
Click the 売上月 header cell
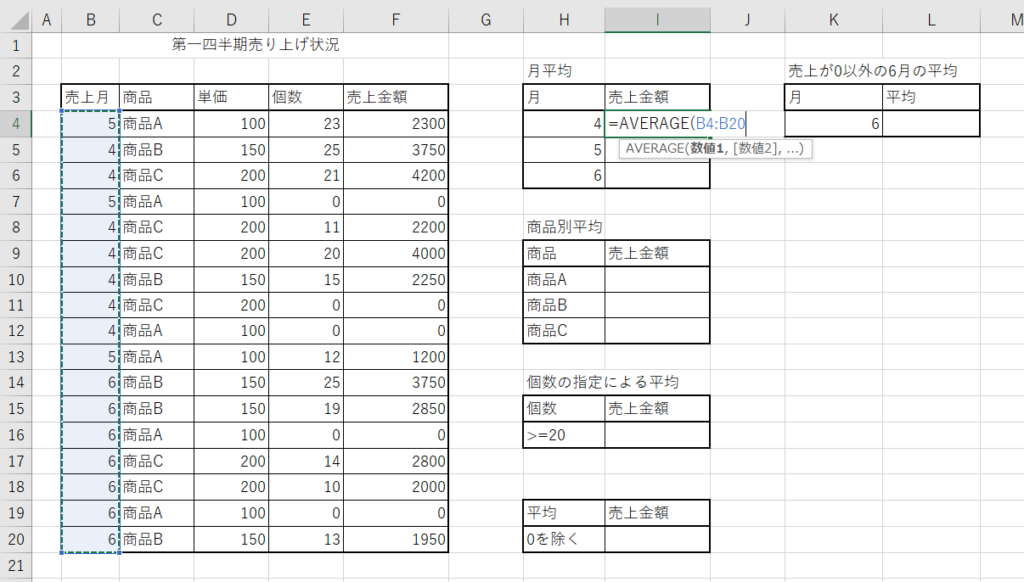[90, 97]
